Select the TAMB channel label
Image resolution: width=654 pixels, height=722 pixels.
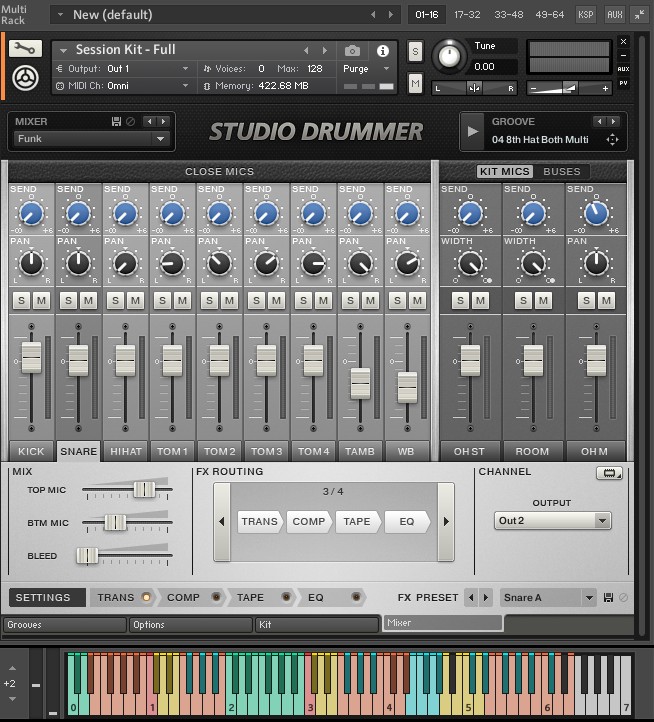click(x=360, y=451)
